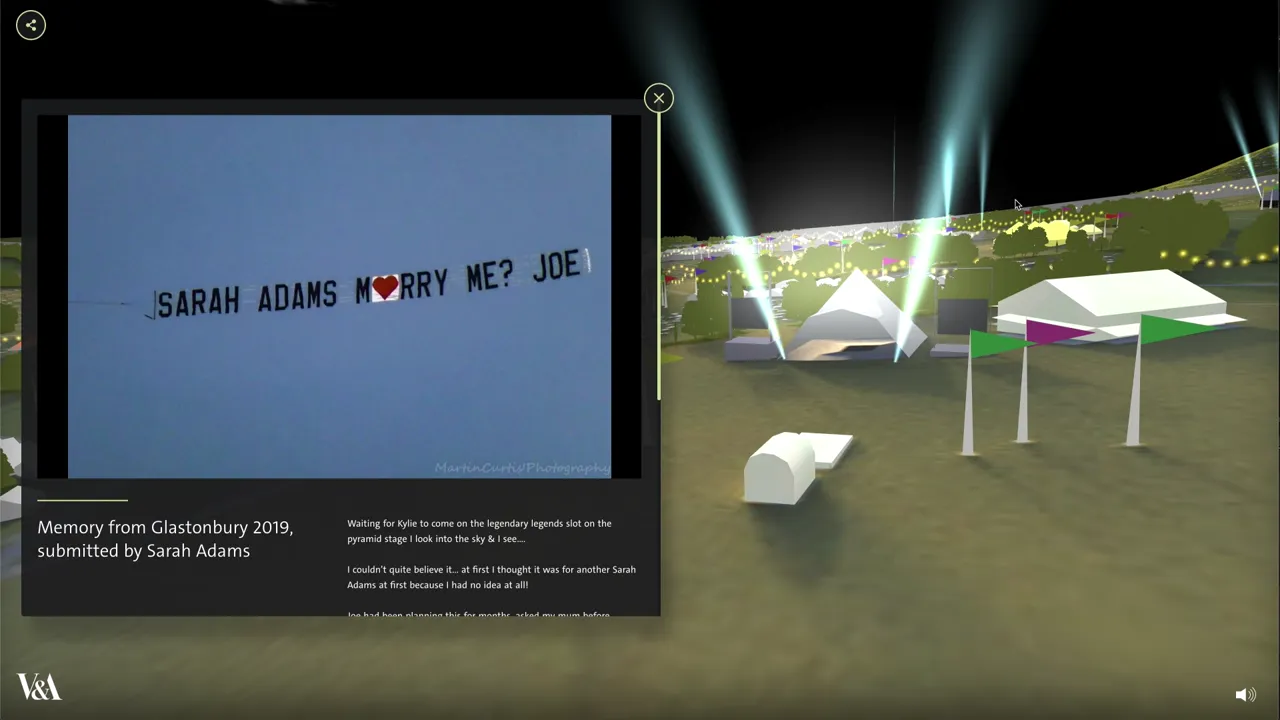Click the red heart on the banner
This screenshot has width=1280, height=720.
(385, 288)
